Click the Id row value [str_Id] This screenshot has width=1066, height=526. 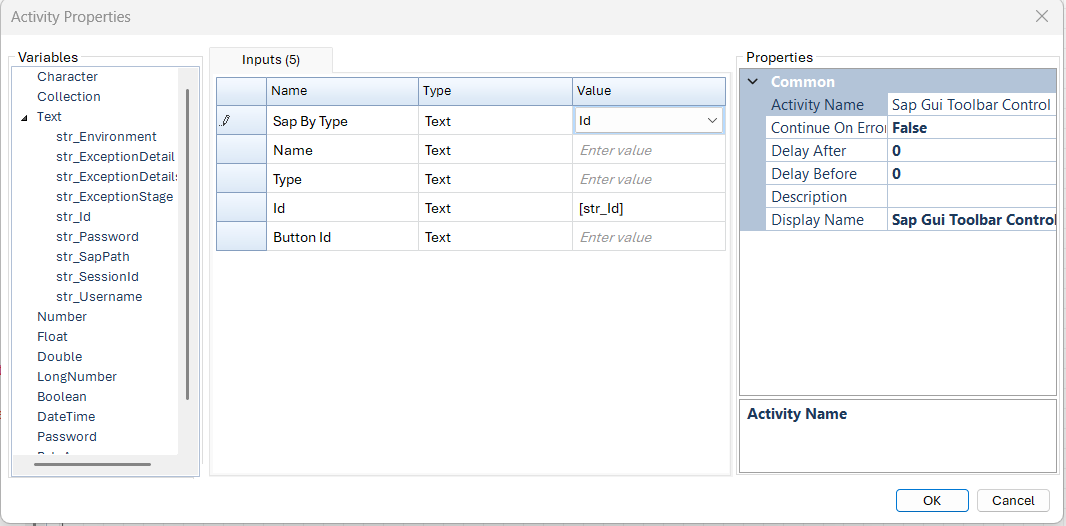point(648,208)
